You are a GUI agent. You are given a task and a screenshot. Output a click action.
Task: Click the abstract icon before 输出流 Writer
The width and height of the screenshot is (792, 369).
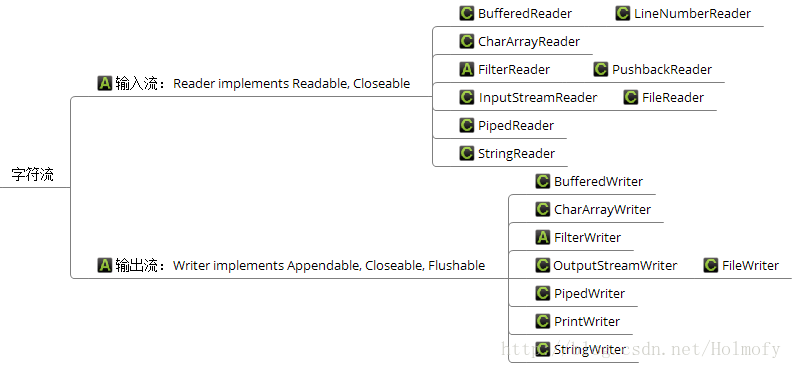[105, 265]
